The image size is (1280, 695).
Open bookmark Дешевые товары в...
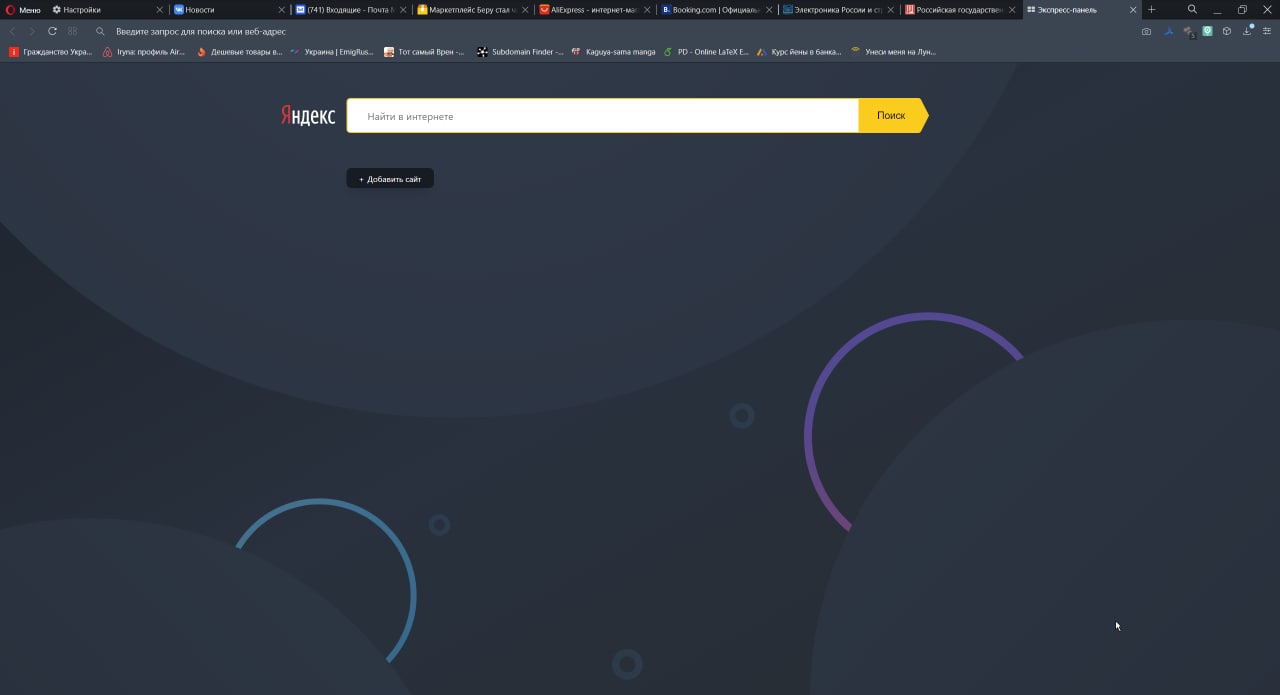tap(239, 51)
